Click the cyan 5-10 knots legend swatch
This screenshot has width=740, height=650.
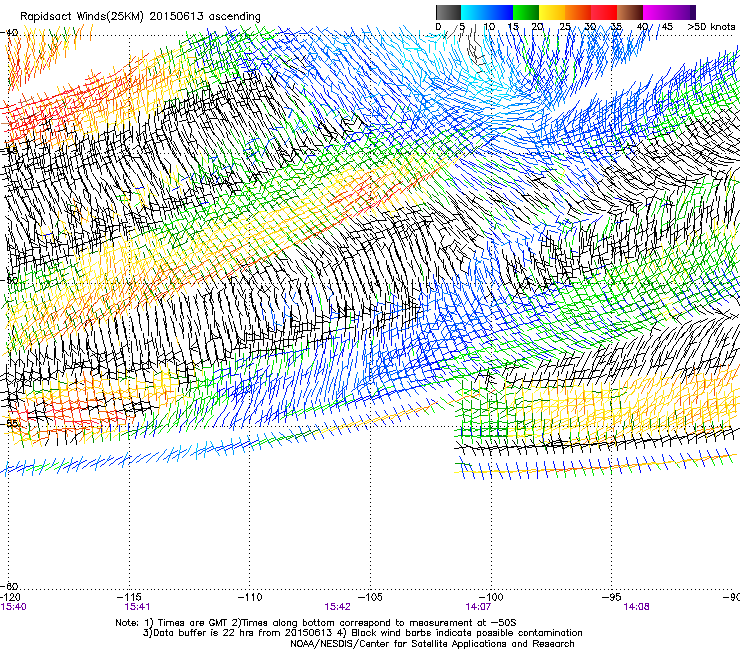coord(474,12)
